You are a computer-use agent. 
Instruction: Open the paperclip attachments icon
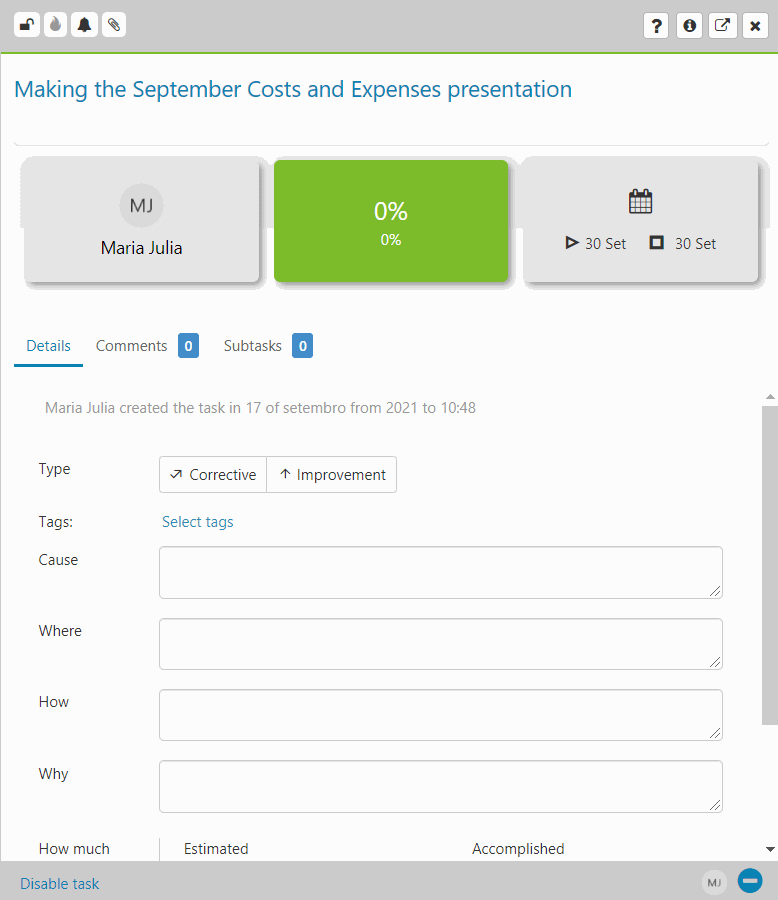coord(114,25)
